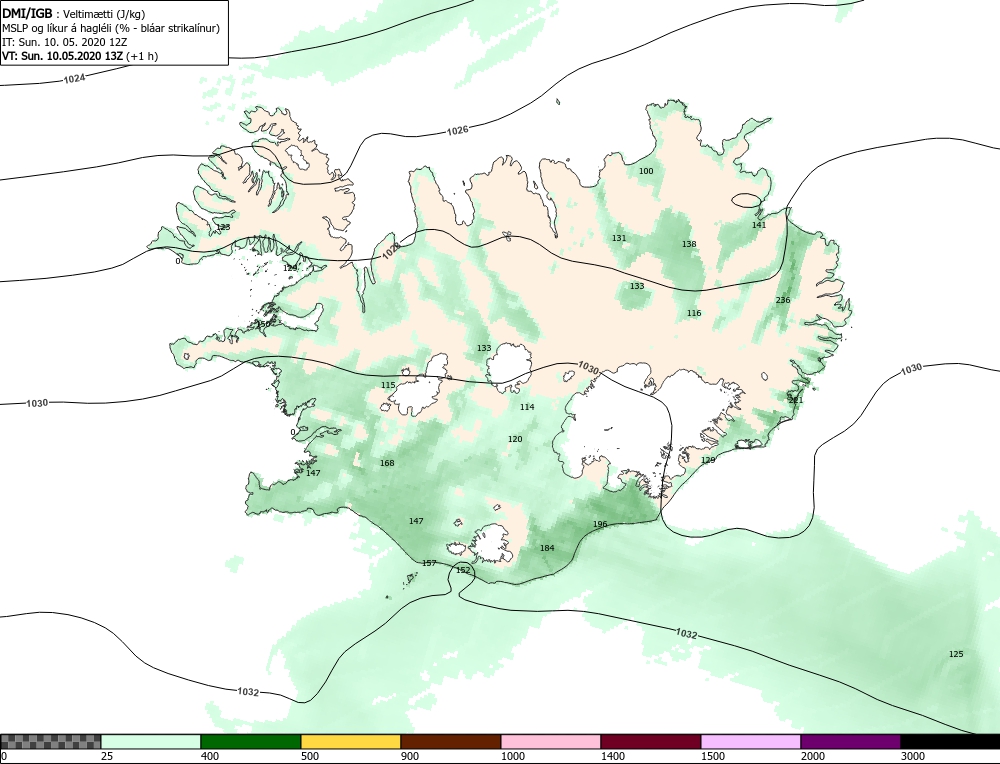Select the CAPE value 138

point(689,244)
